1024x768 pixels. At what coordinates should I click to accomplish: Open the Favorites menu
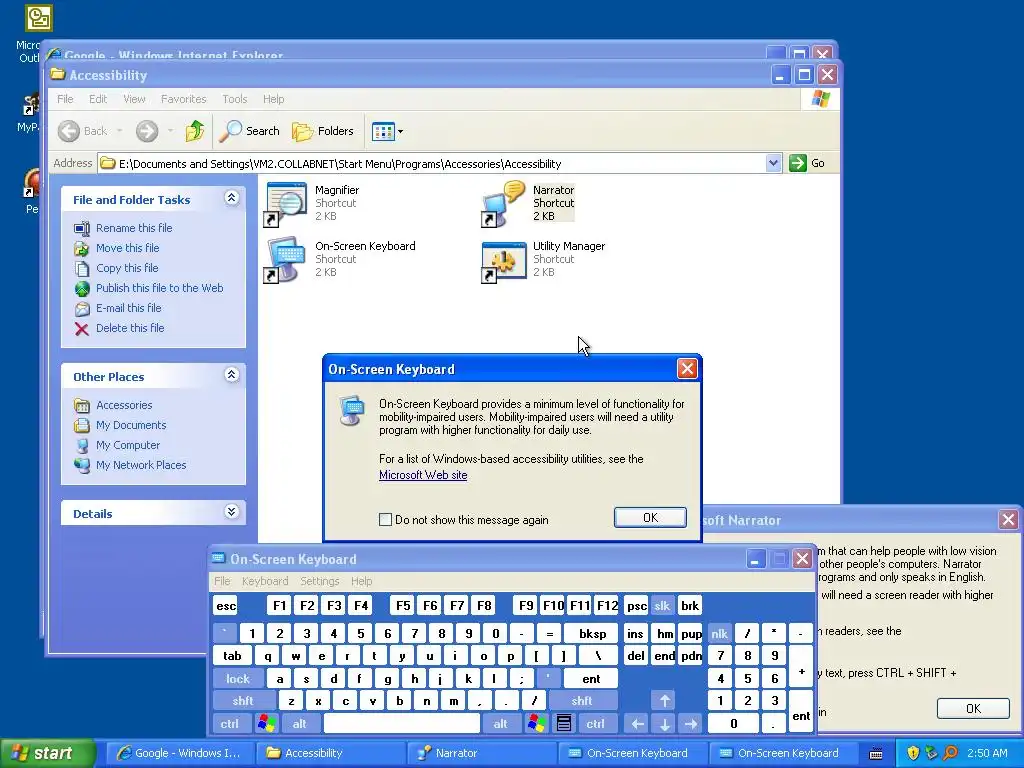(x=184, y=99)
